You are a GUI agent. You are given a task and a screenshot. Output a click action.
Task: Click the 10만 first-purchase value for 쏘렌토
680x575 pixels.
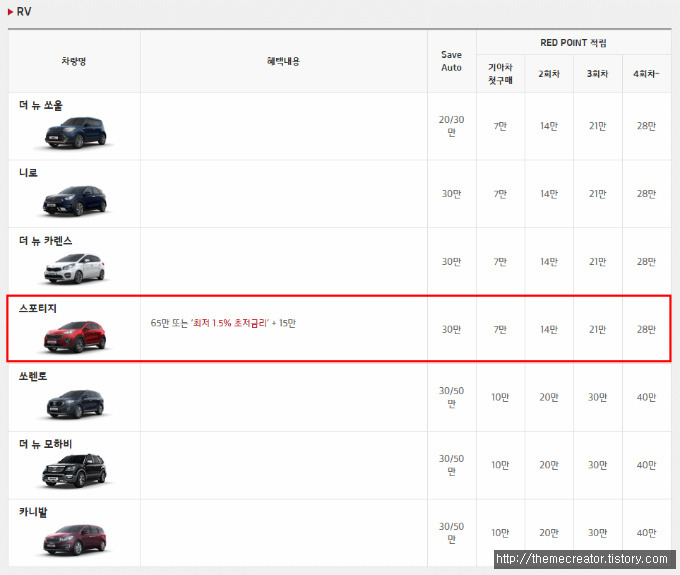point(500,397)
